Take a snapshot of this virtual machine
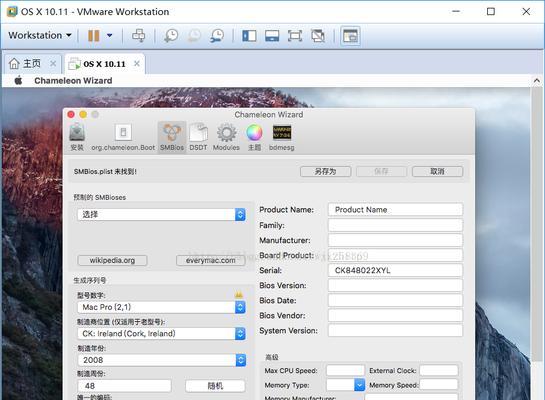This screenshot has width=545, height=400. click(171, 35)
